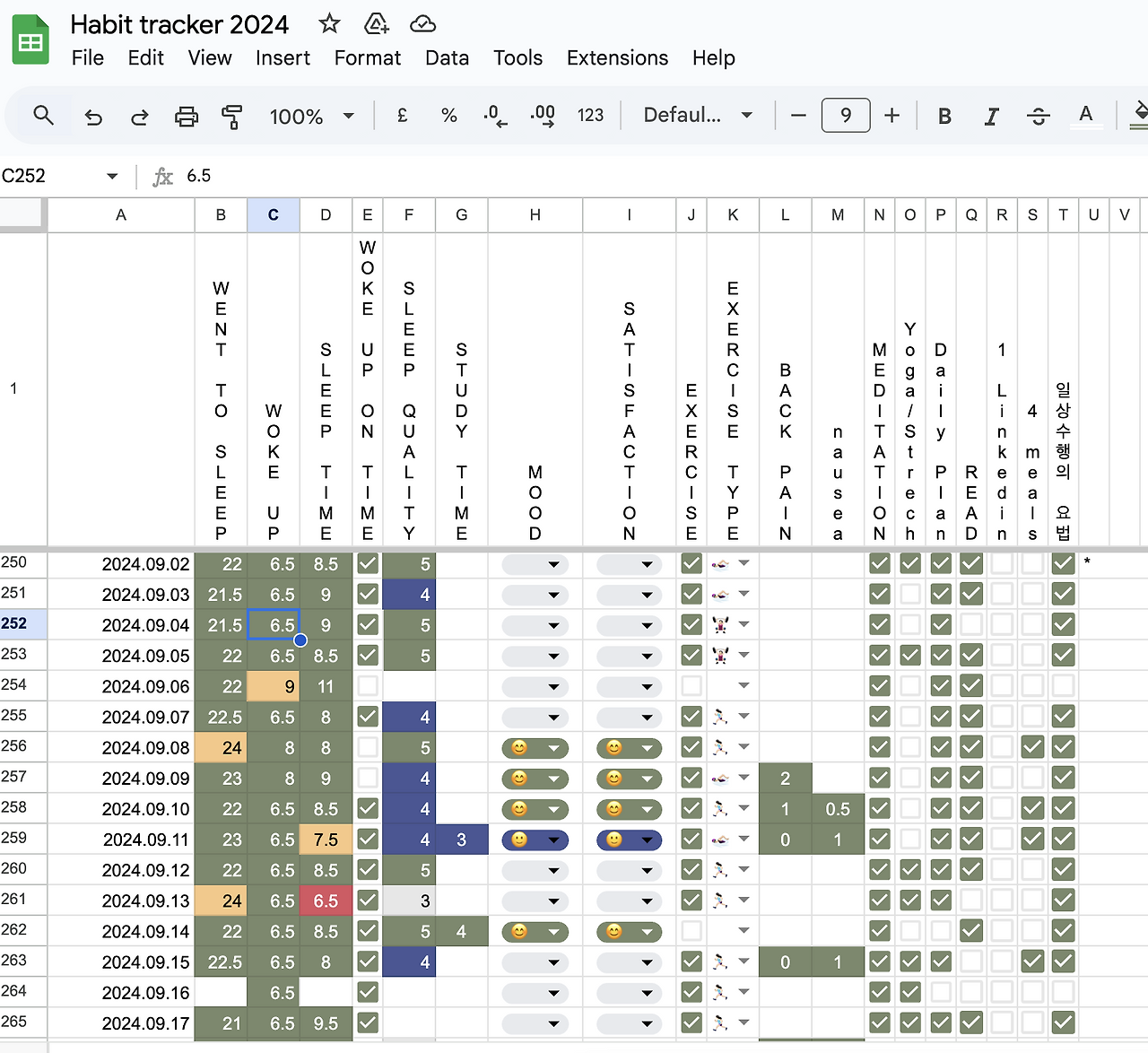Open the Format menu

[x=367, y=57]
